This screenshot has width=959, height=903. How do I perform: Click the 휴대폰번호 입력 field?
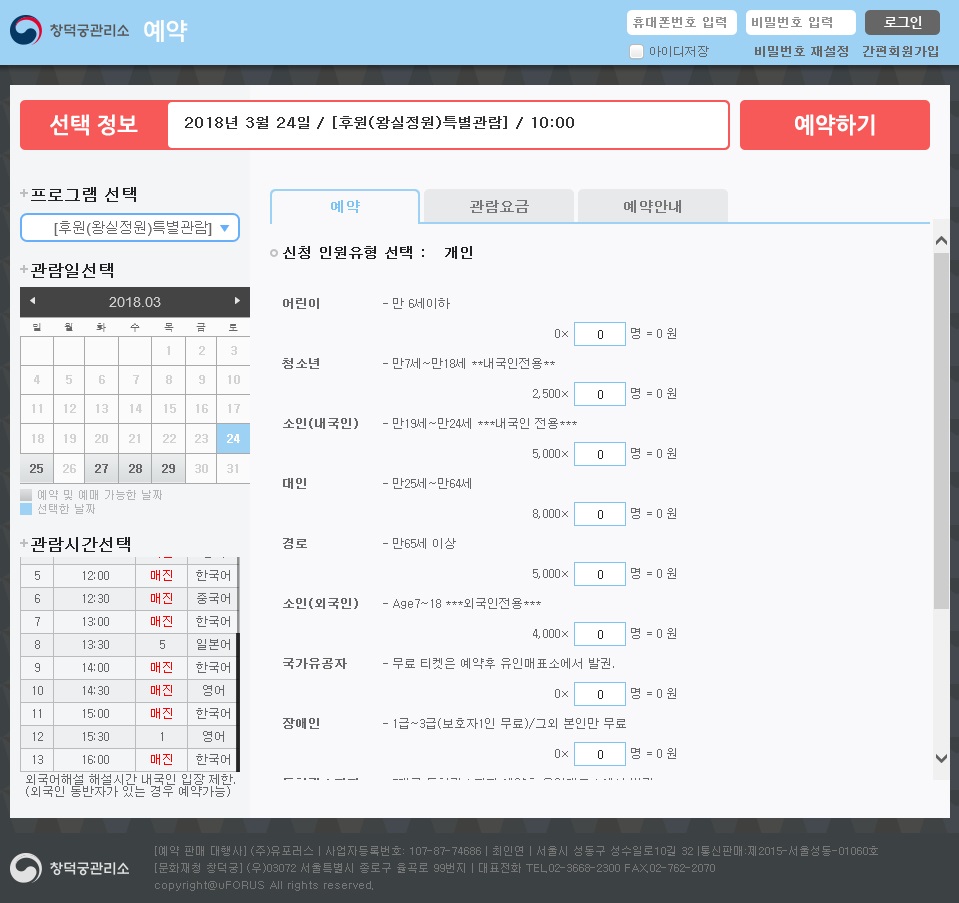(682, 22)
